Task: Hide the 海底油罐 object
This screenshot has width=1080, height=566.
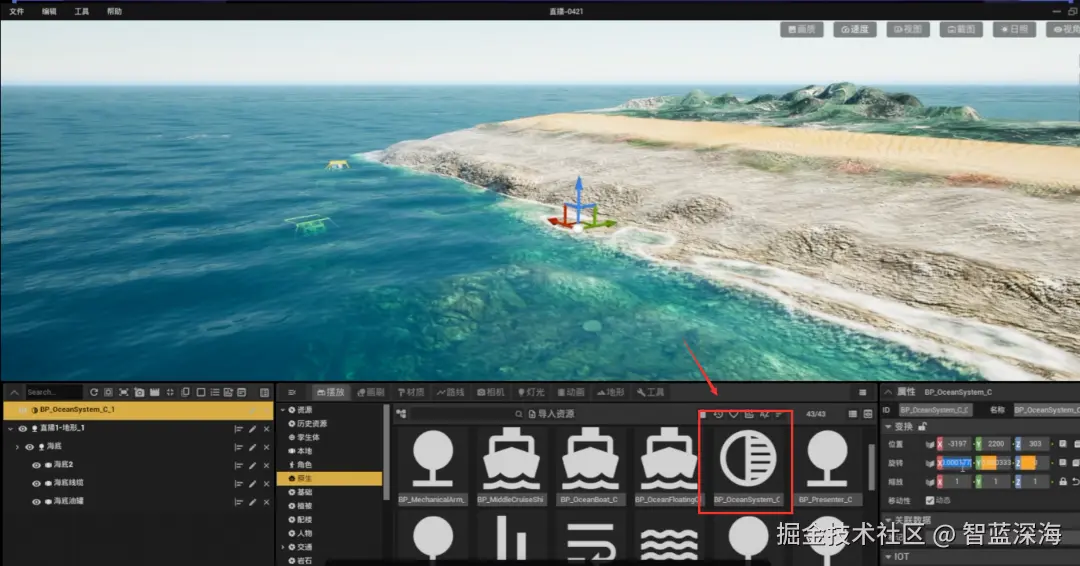Action: [37, 502]
